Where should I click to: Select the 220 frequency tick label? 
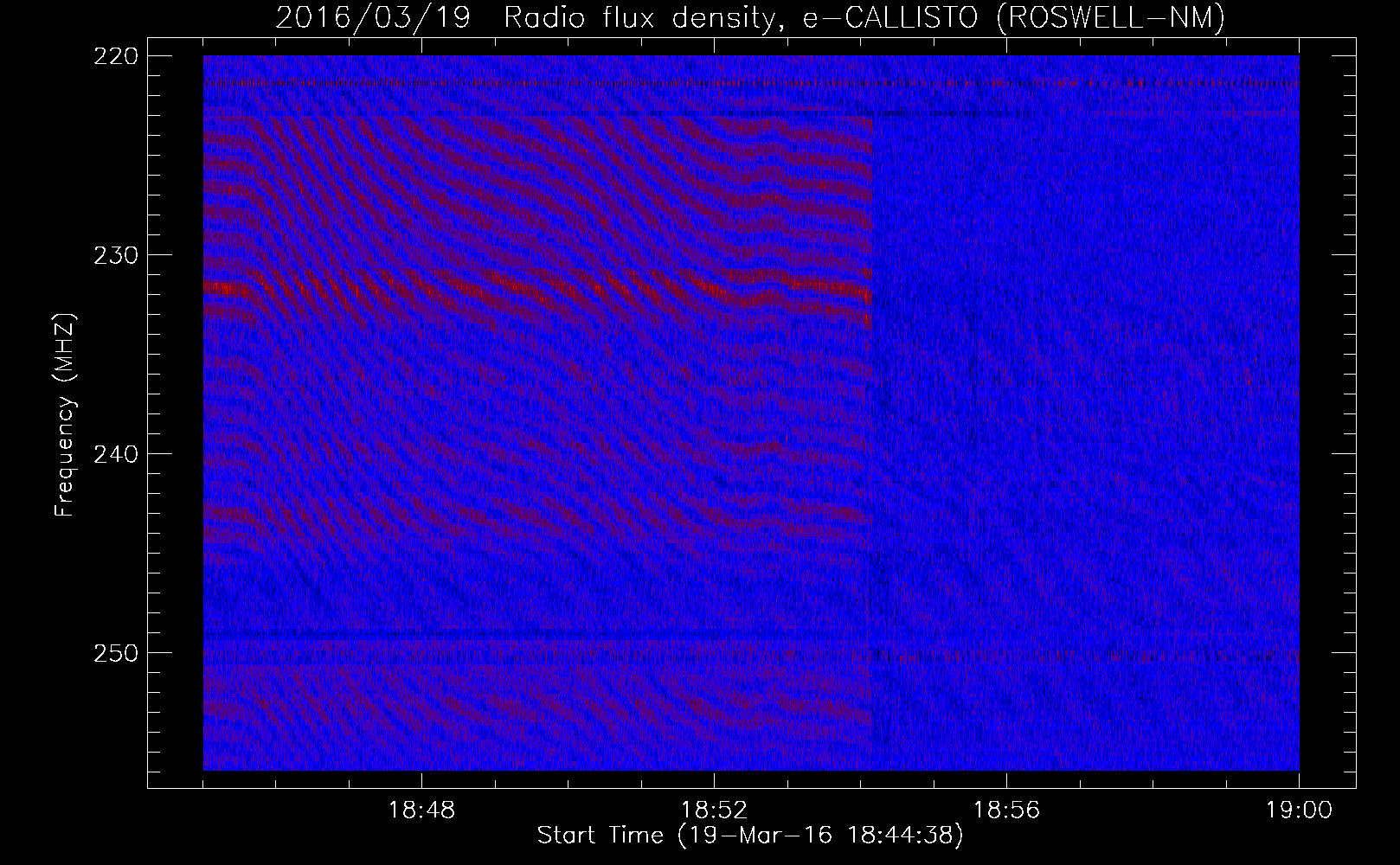pyautogui.click(x=114, y=57)
